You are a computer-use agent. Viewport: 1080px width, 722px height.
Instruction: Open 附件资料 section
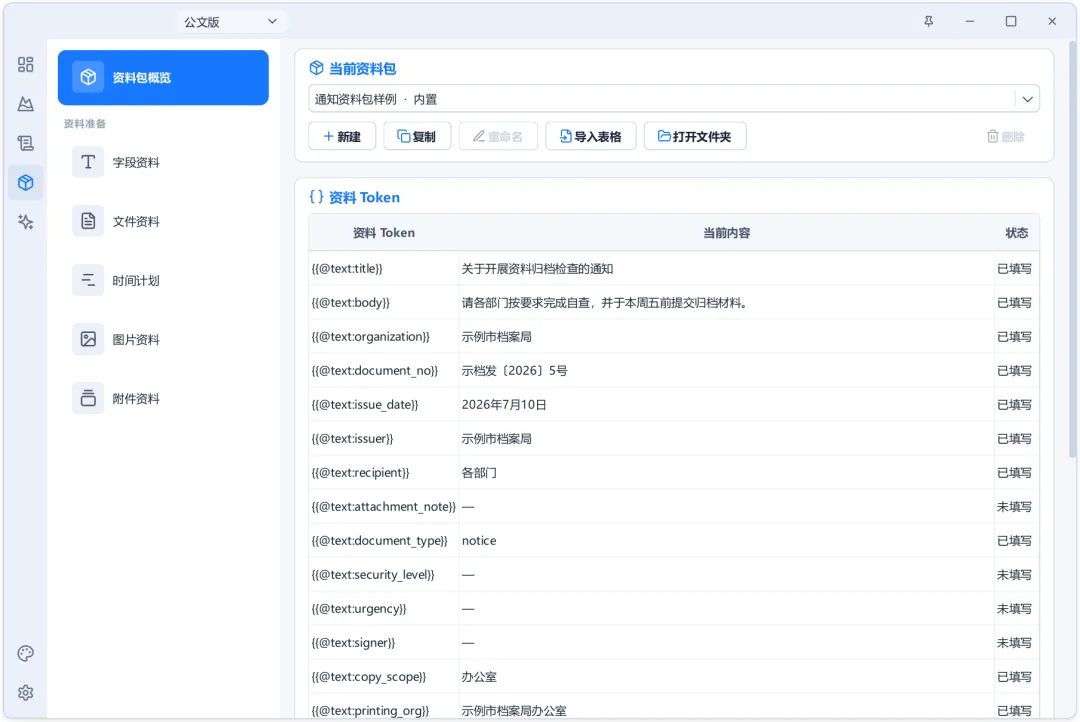(163, 399)
